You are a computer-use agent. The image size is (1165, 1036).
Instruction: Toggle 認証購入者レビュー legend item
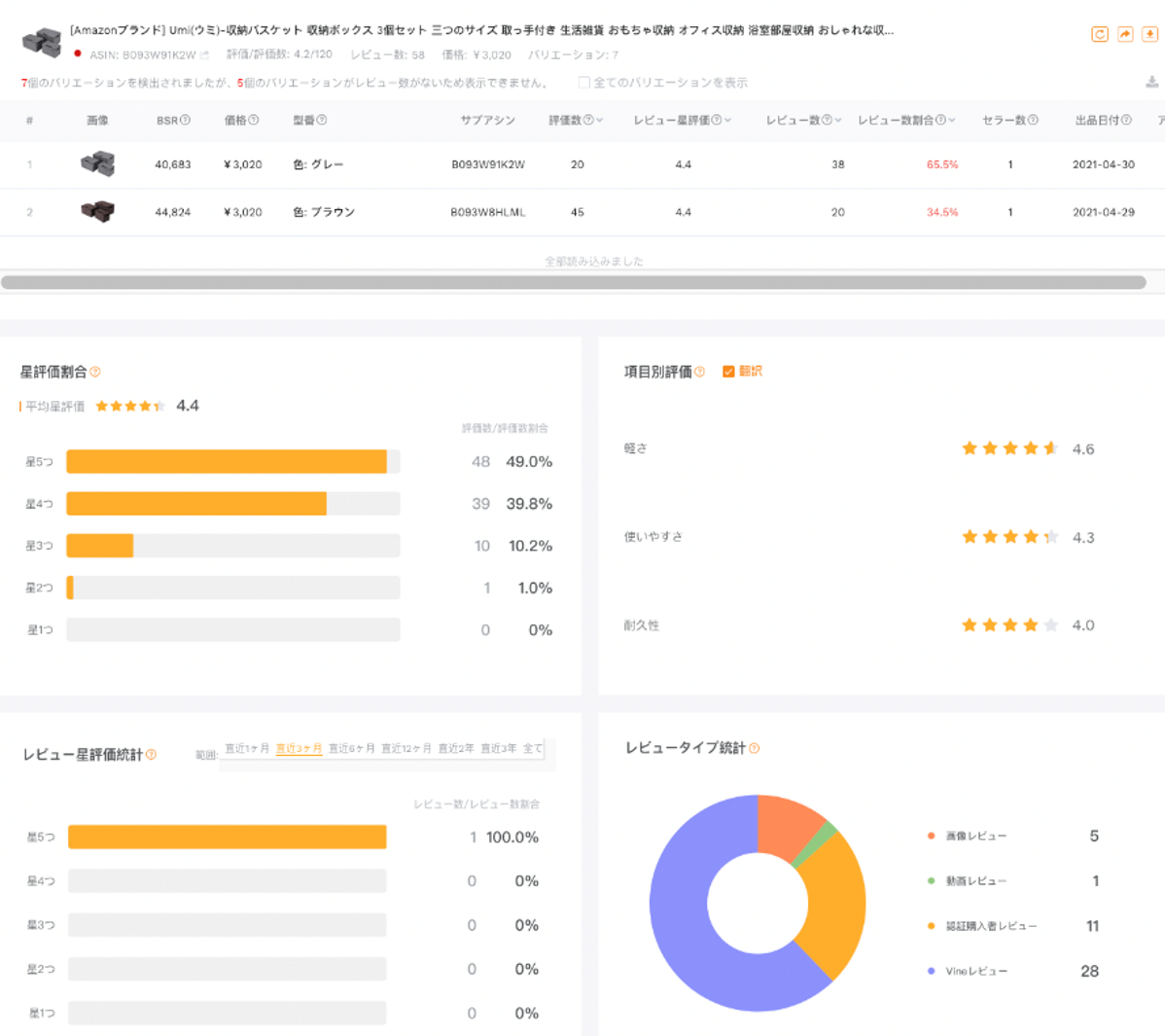[x=982, y=926]
